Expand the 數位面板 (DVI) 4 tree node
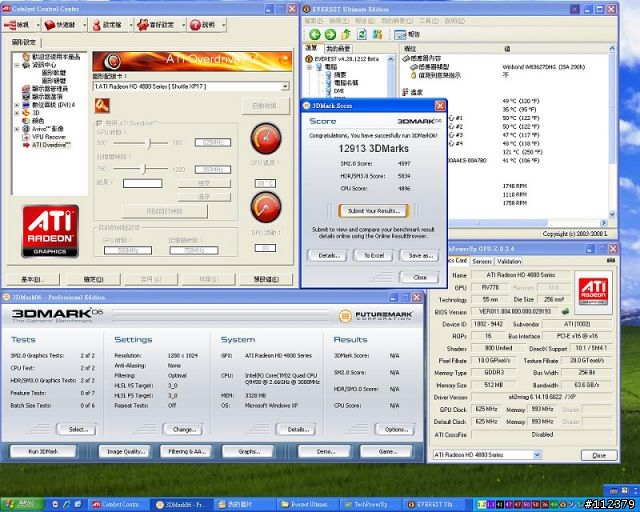 (17, 105)
